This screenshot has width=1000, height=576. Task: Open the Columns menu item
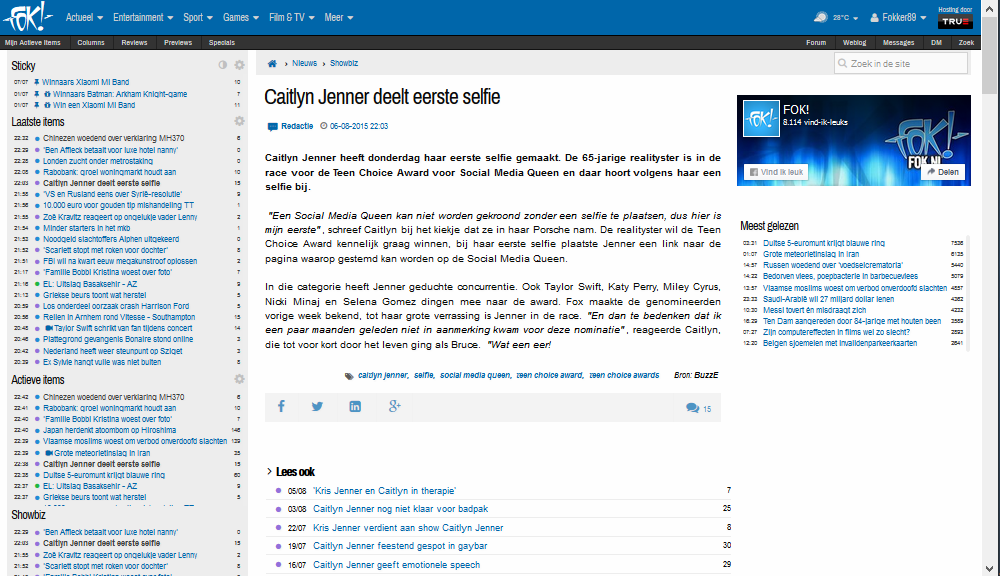(91, 43)
